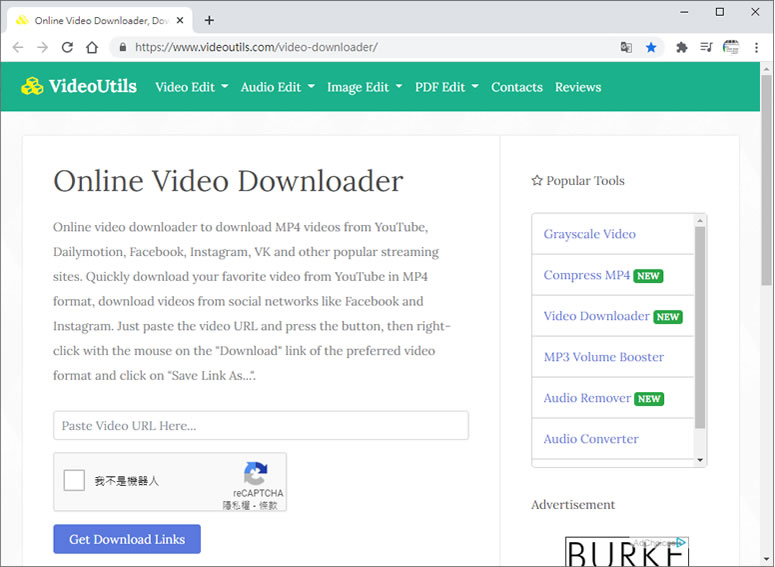Open Chrome three-dot menu
Viewport: 775px width, 567px height.
pos(756,47)
